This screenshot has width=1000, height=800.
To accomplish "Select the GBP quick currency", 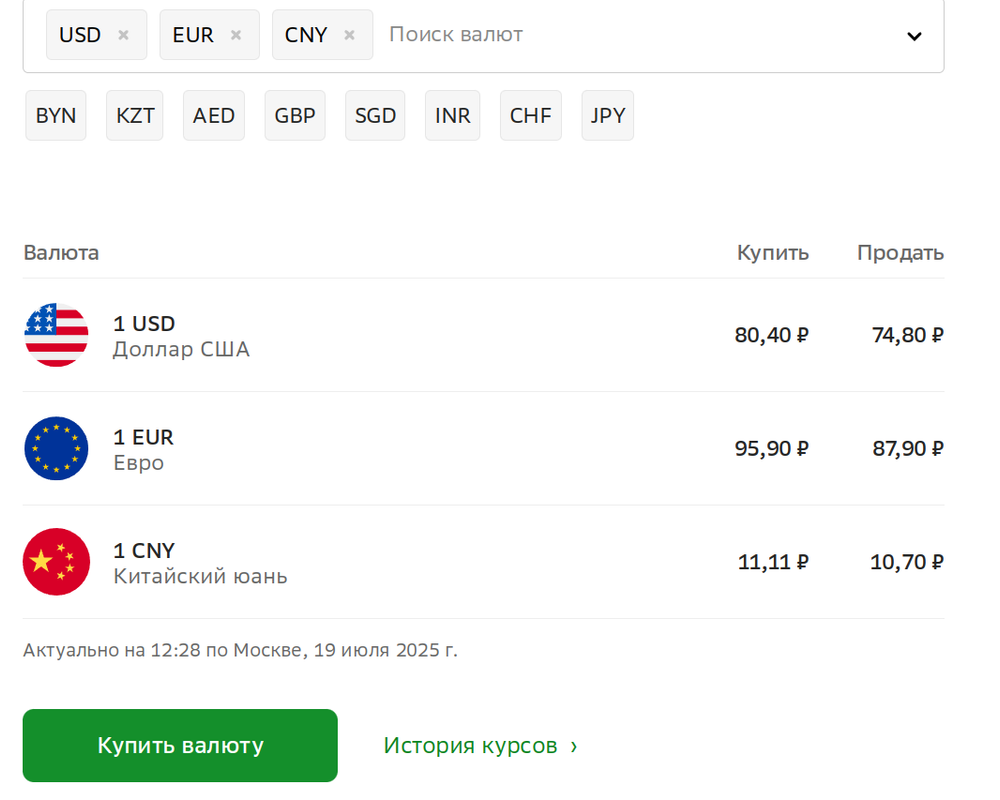I will click(295, 115).
